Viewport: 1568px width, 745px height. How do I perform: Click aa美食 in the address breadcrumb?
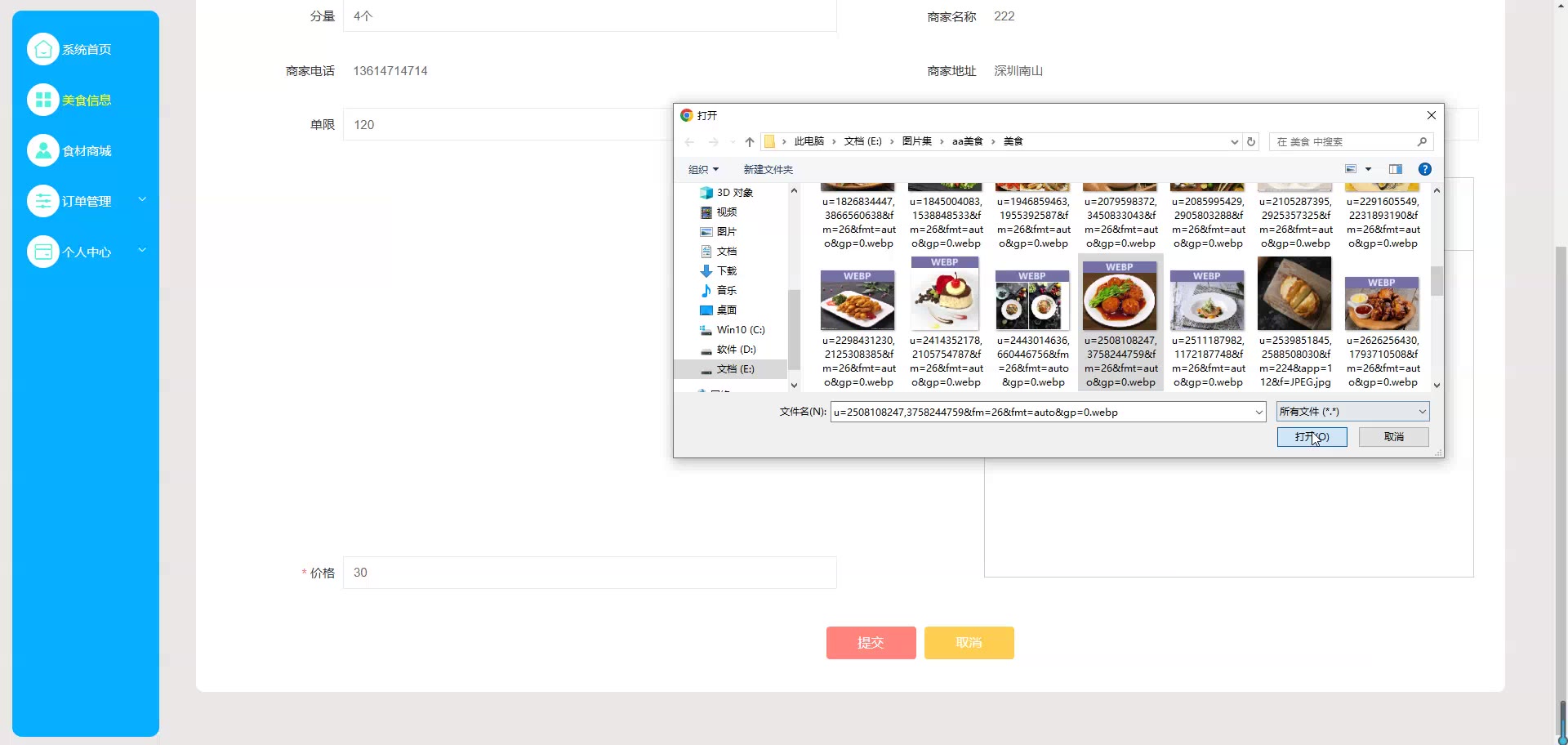pos(968,141)
